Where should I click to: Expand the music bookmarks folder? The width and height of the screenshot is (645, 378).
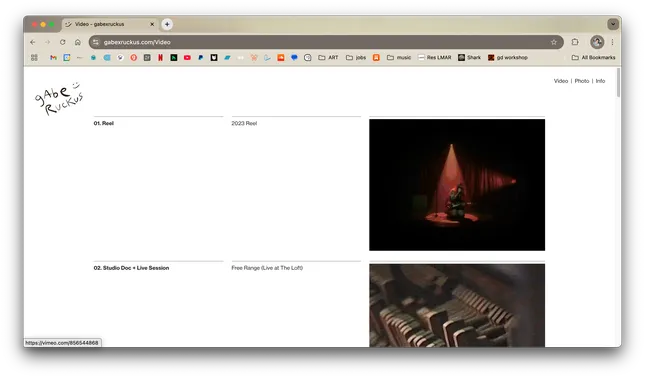399,58
